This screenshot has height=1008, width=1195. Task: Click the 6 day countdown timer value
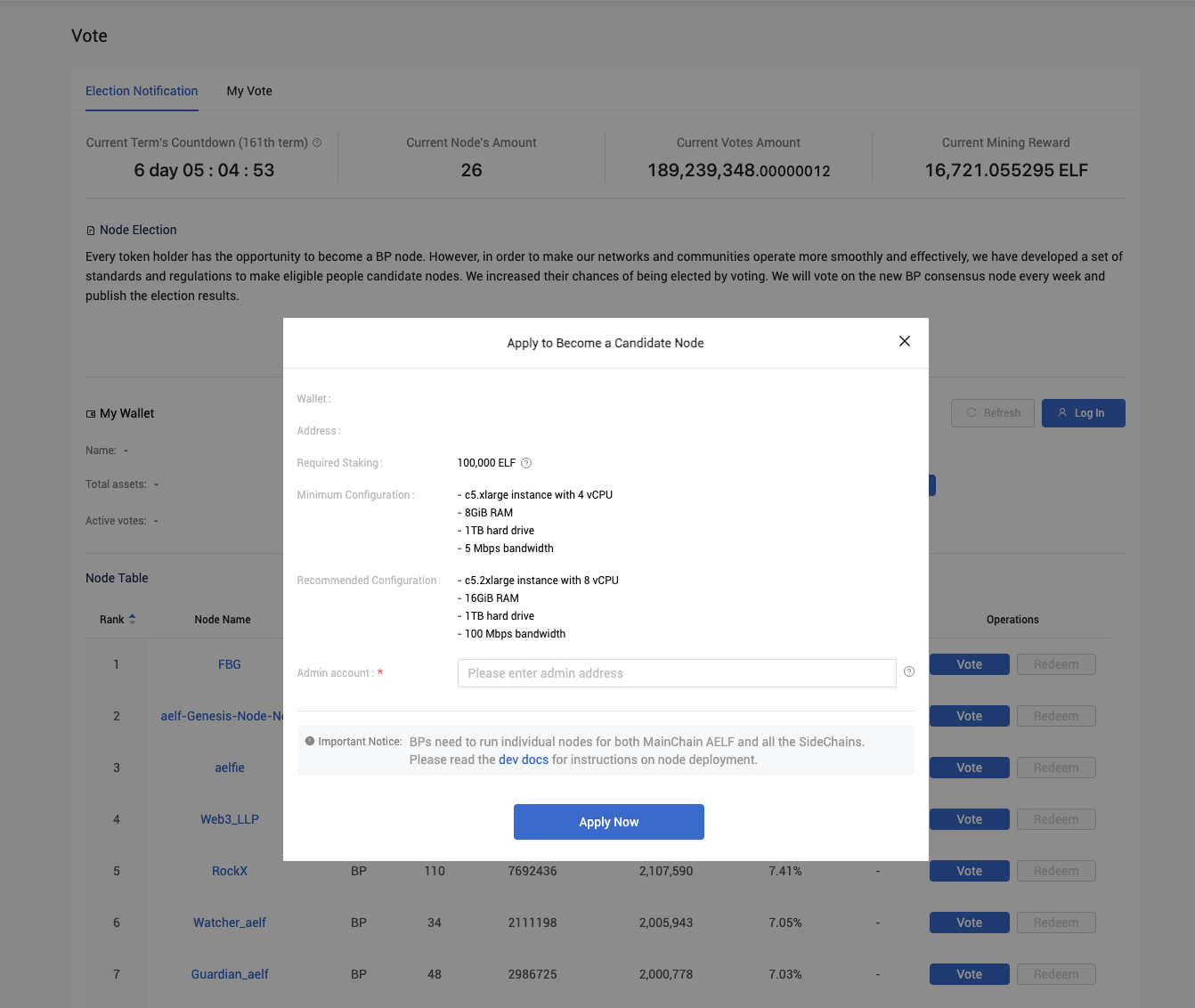(204, 170)
